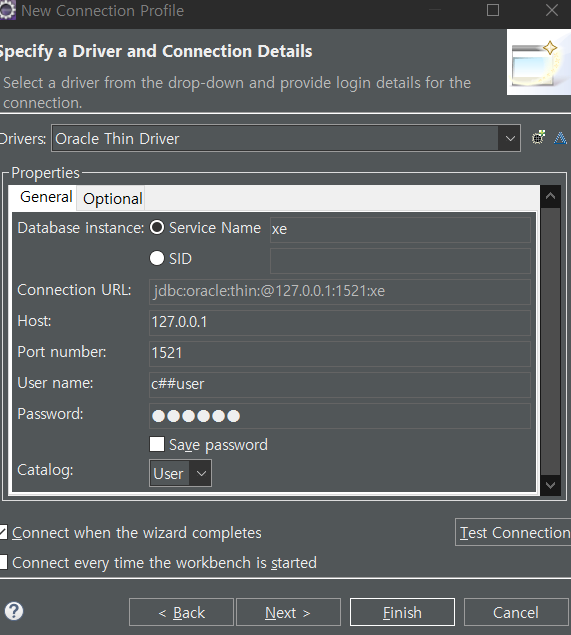Close the New Connection Profile dialog
571x635 pixels.
coord(552,10)
